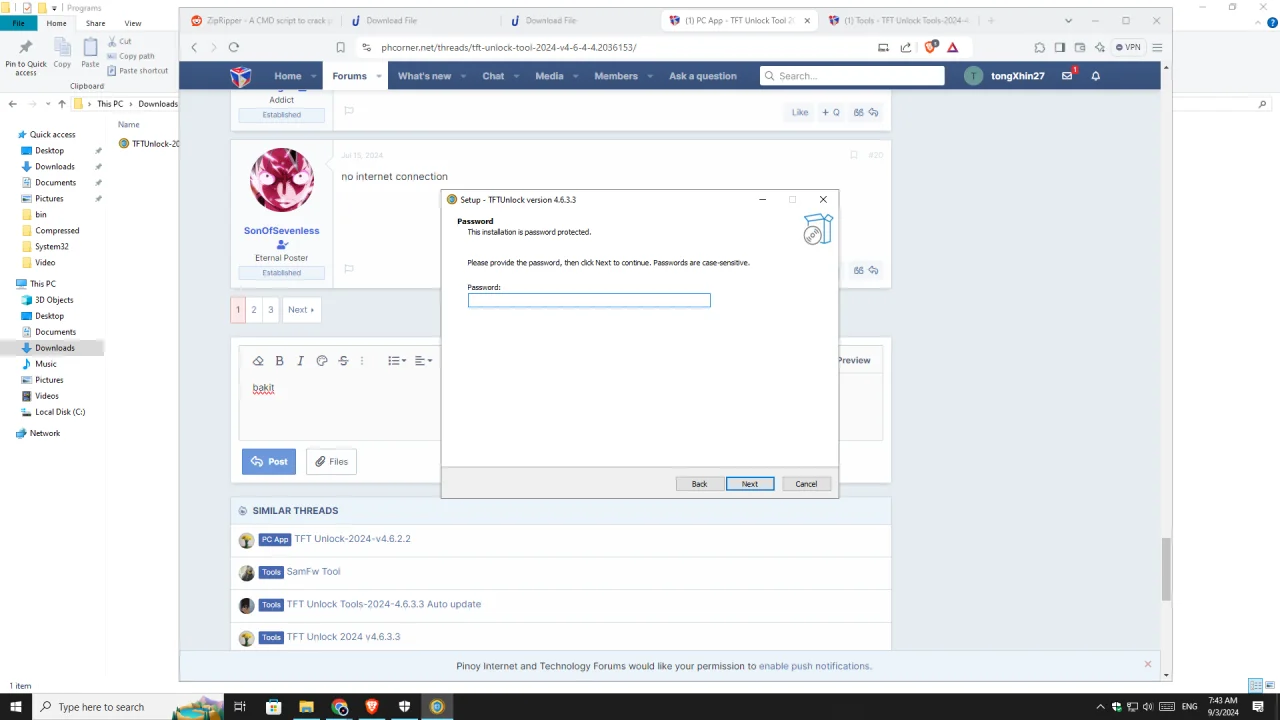1280x720 pixels.
Task: Expand the Forums navigation dropdown arrow
Action: click(379, 76)
